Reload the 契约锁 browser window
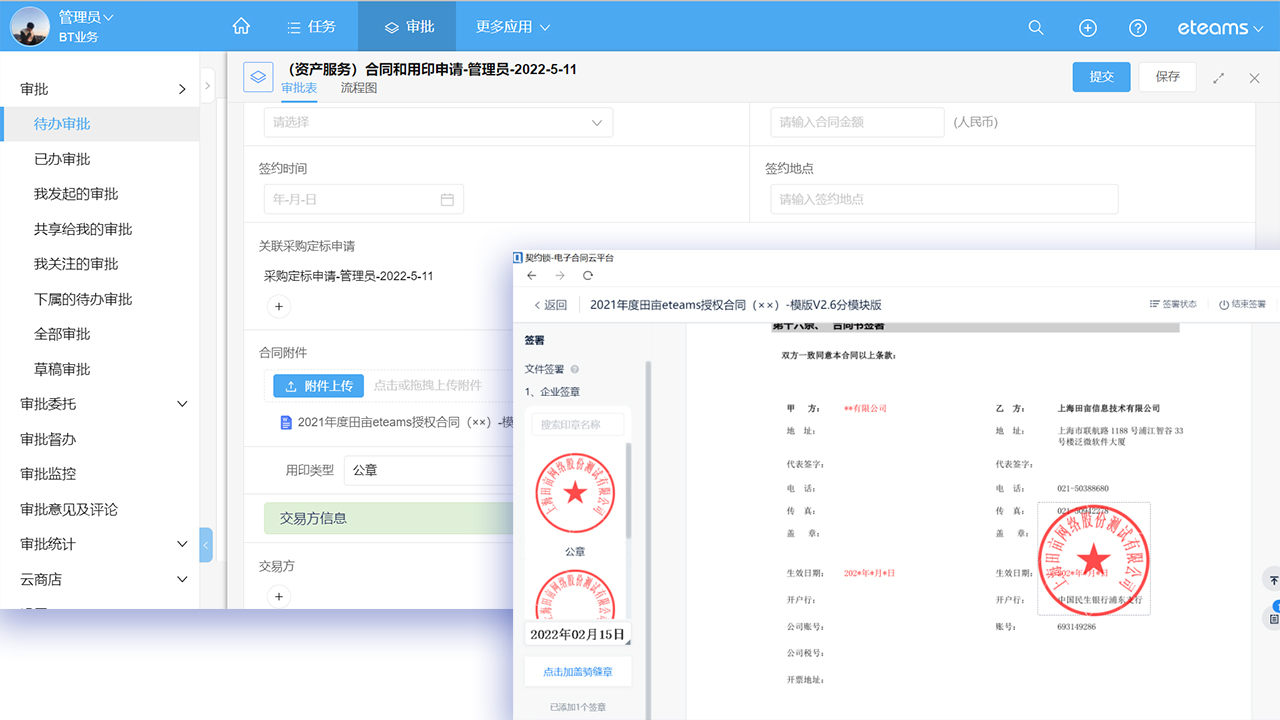1280x720 pixels. (588, 276)
